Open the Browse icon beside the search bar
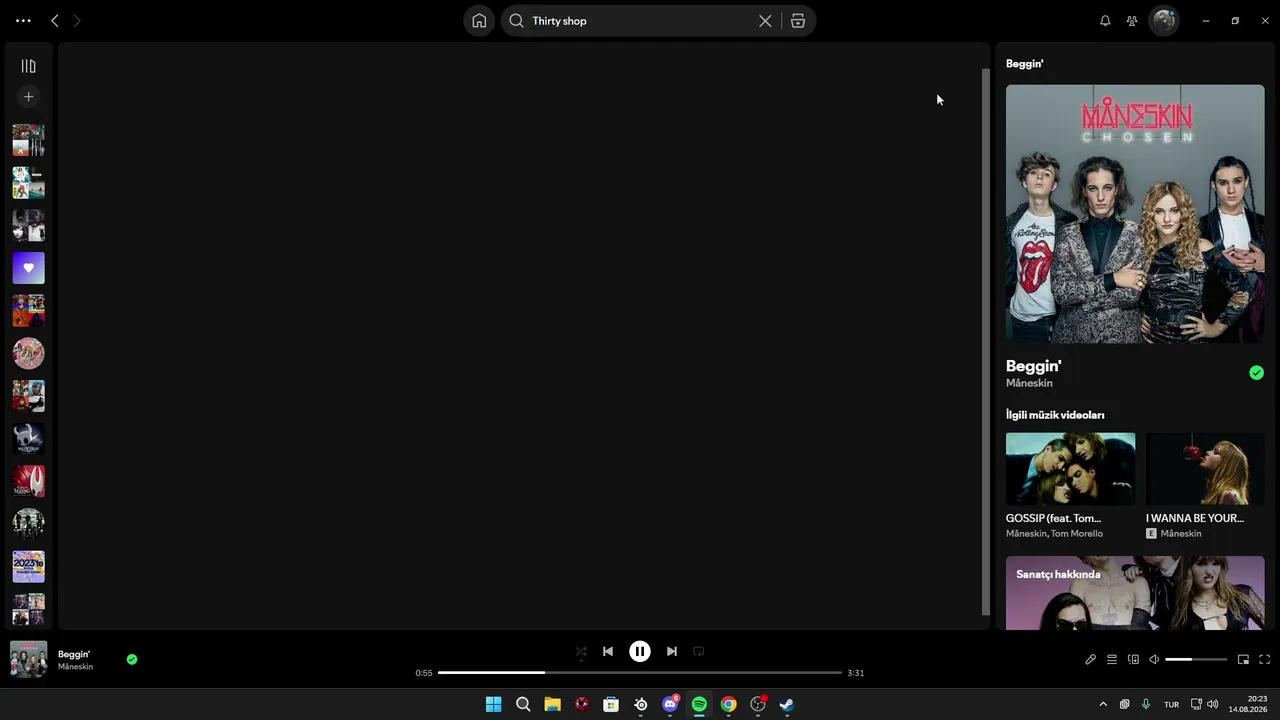The image size is (1280, 720). 798,21
